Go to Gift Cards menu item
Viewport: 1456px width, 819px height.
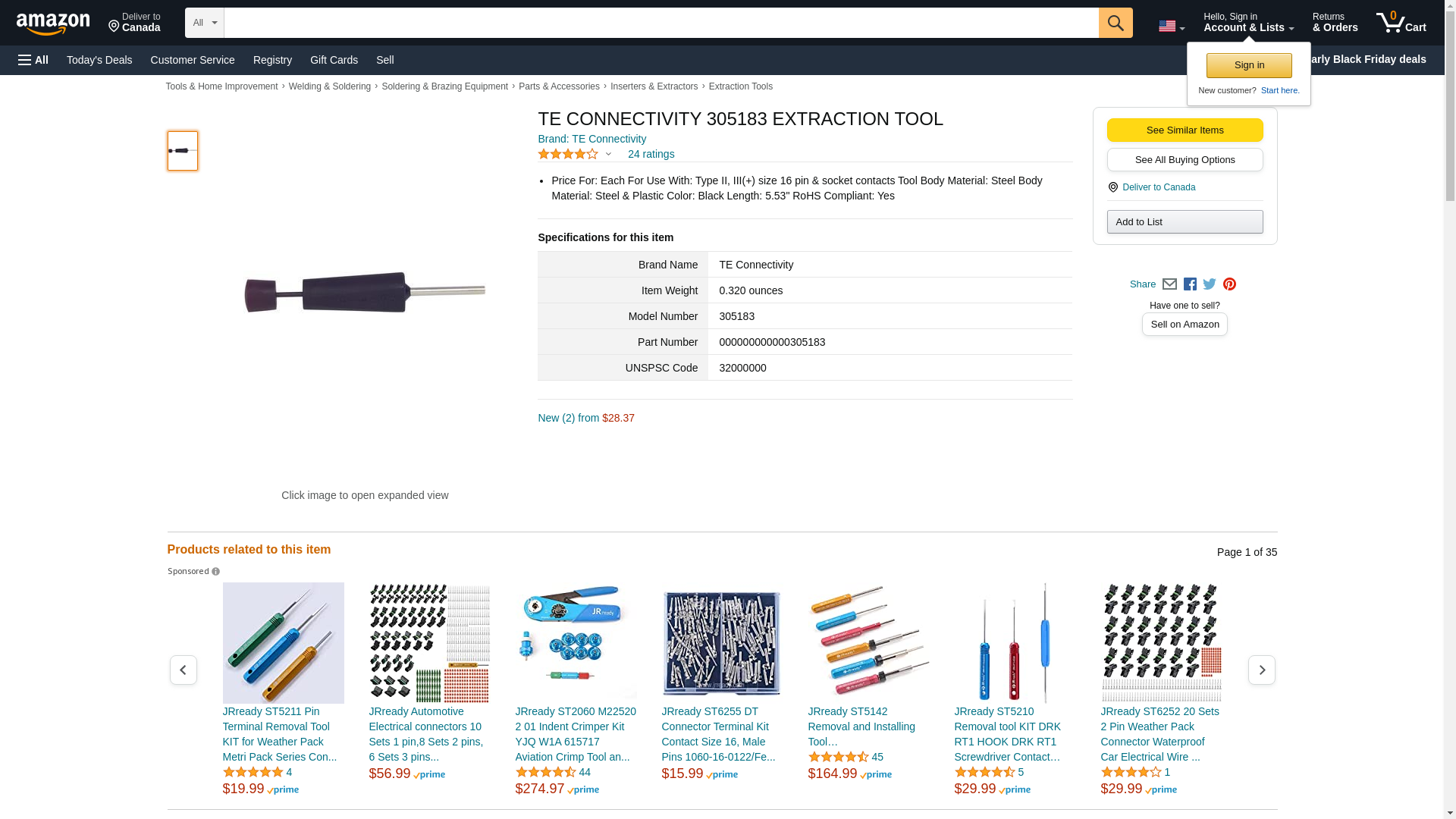334,60
